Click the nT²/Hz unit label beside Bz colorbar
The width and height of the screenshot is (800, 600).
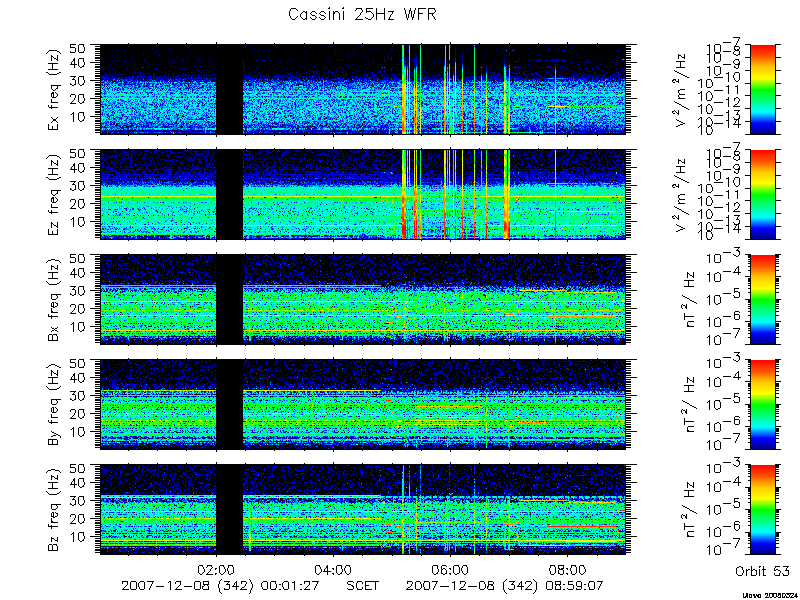[x=689, y=509]
